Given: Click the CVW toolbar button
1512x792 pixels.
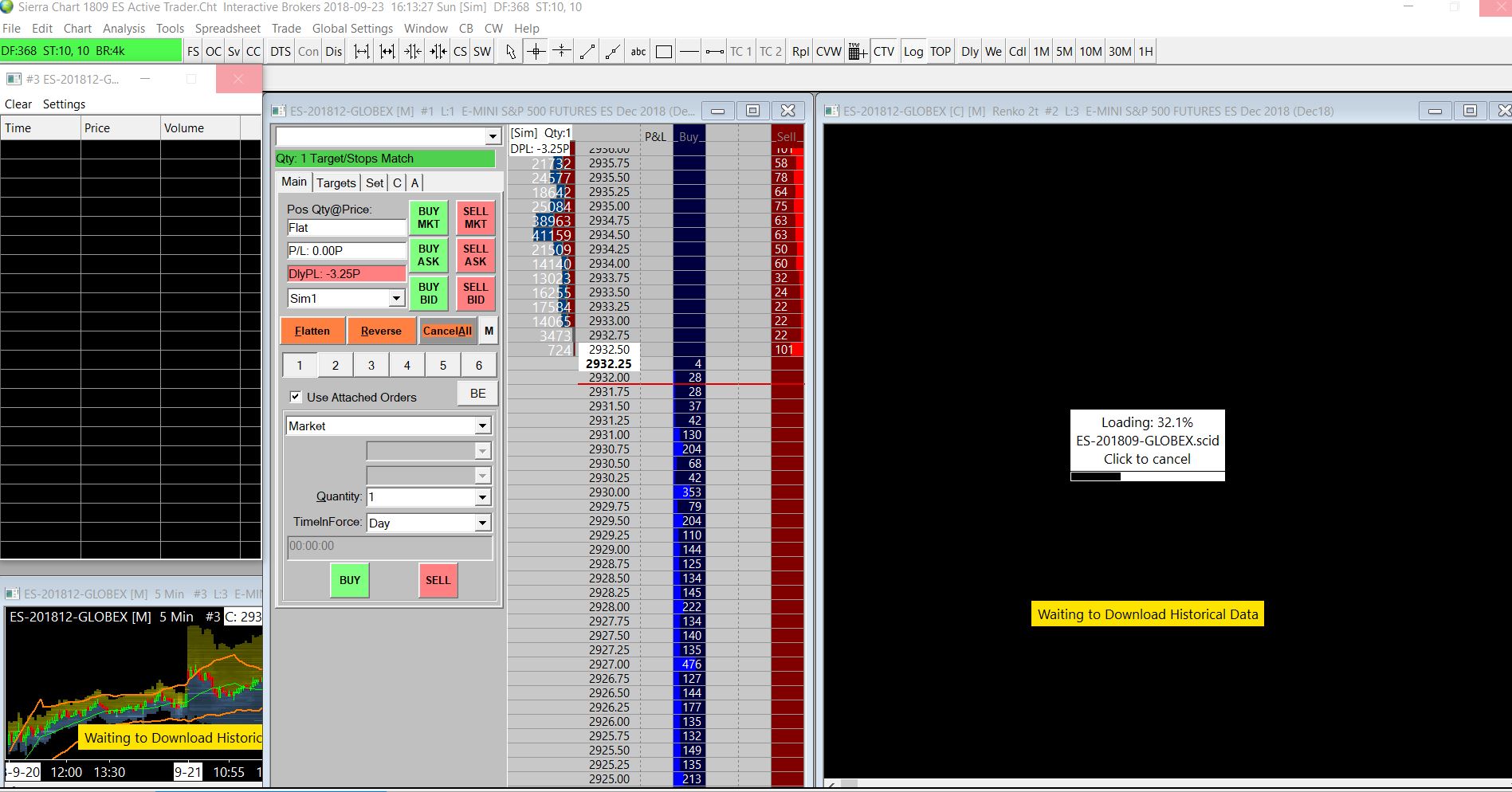Looking at the screenshot, I should [x=829, y=52].
